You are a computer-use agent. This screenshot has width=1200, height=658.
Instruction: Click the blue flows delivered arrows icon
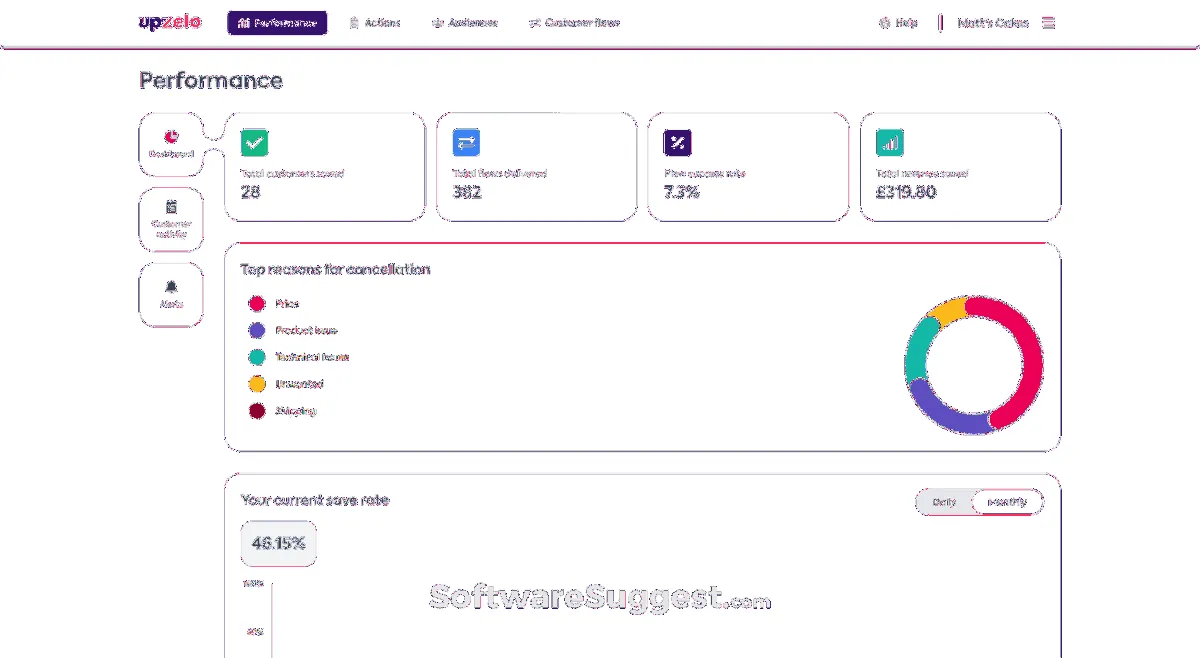pyautogui.click(x=467, y=143)
